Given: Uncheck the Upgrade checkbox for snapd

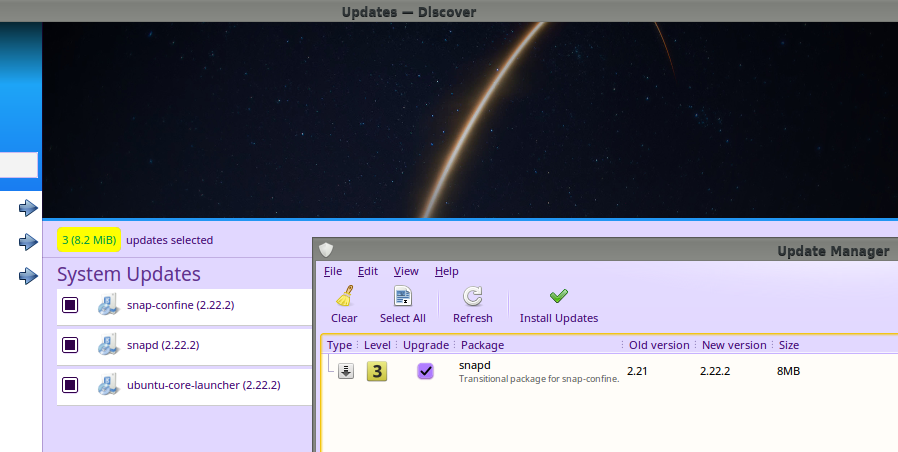Looking at the screenshot, I should [x=426, y=371].
